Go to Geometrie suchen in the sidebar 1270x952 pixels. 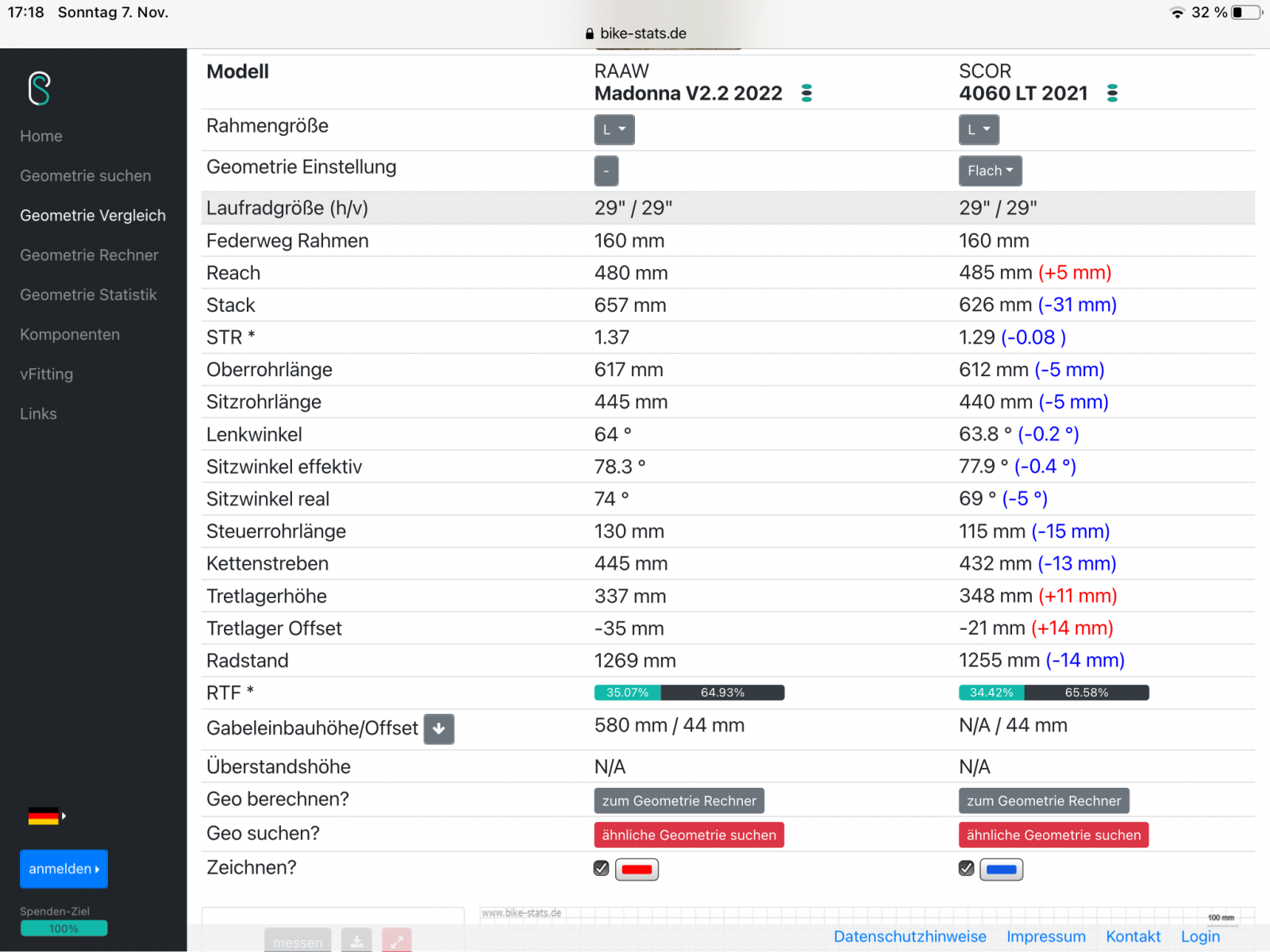pos(86,176)
